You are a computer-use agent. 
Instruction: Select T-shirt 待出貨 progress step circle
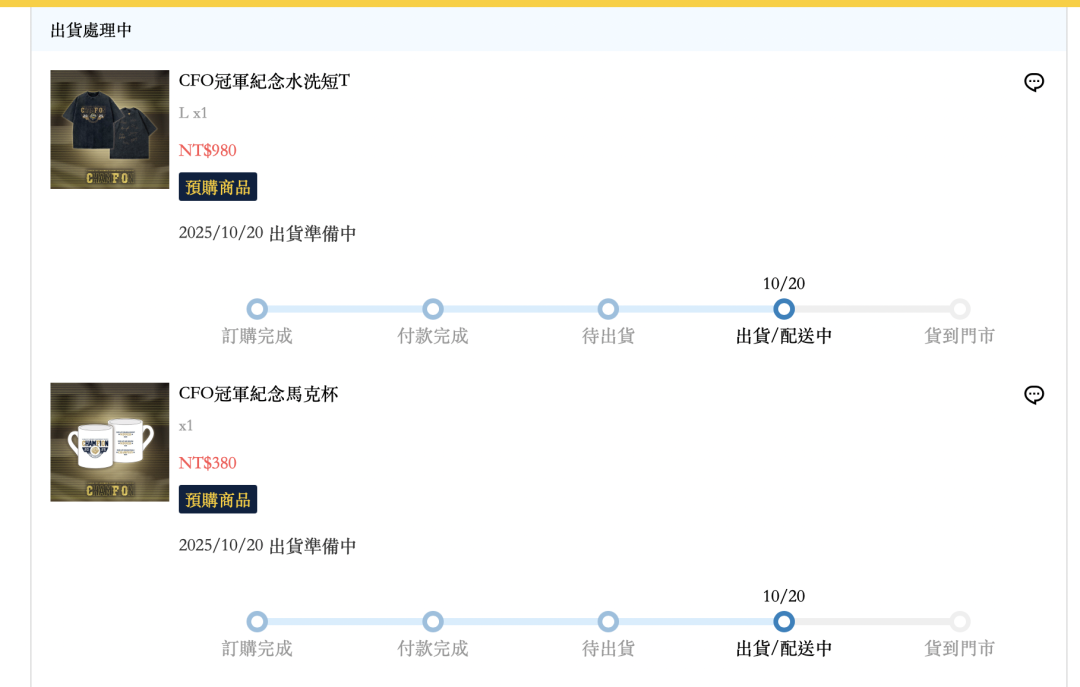coord(608,309)
